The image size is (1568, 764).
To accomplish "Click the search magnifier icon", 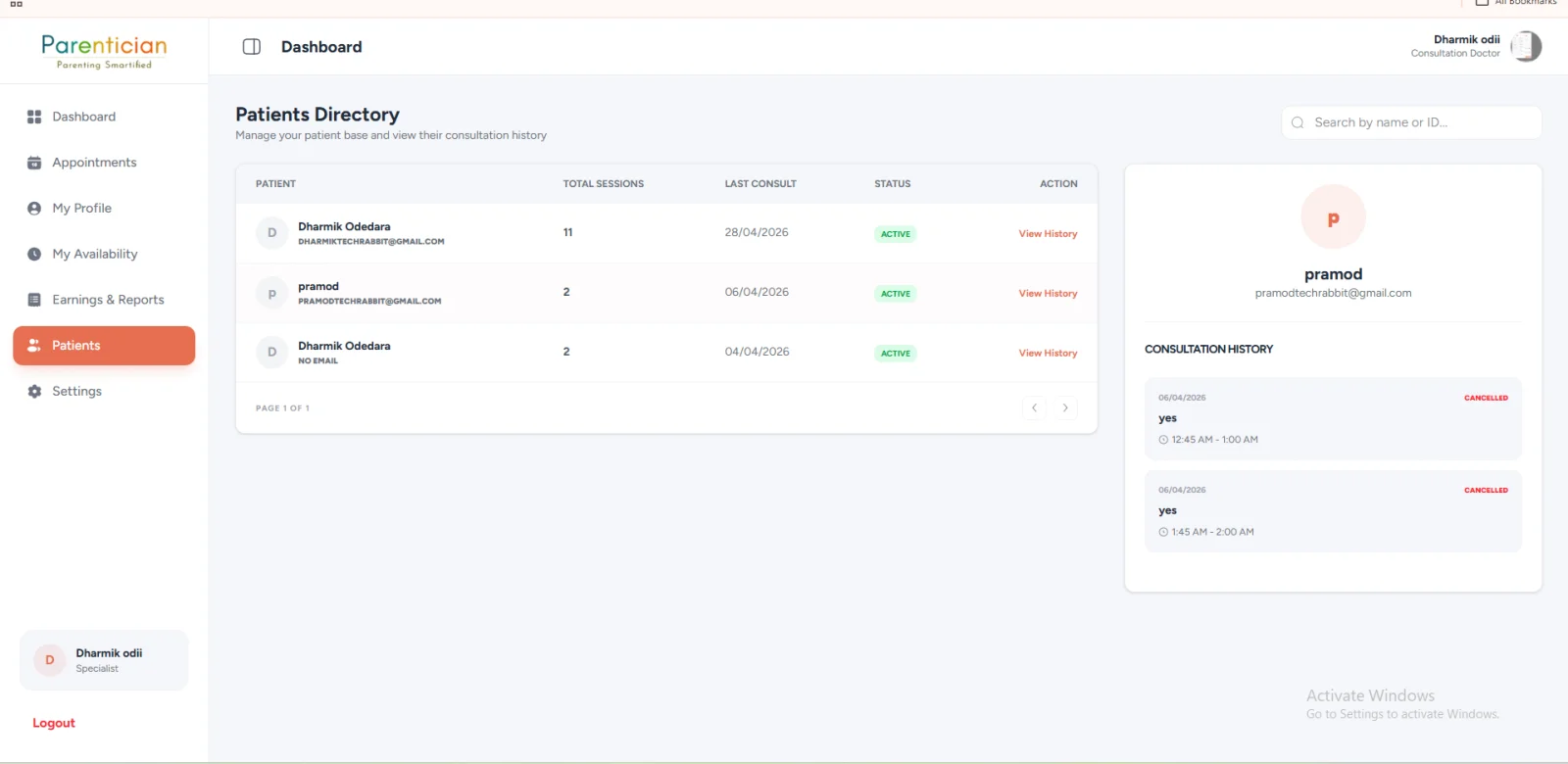I will pyautogui.click(x=1298, y=122).
